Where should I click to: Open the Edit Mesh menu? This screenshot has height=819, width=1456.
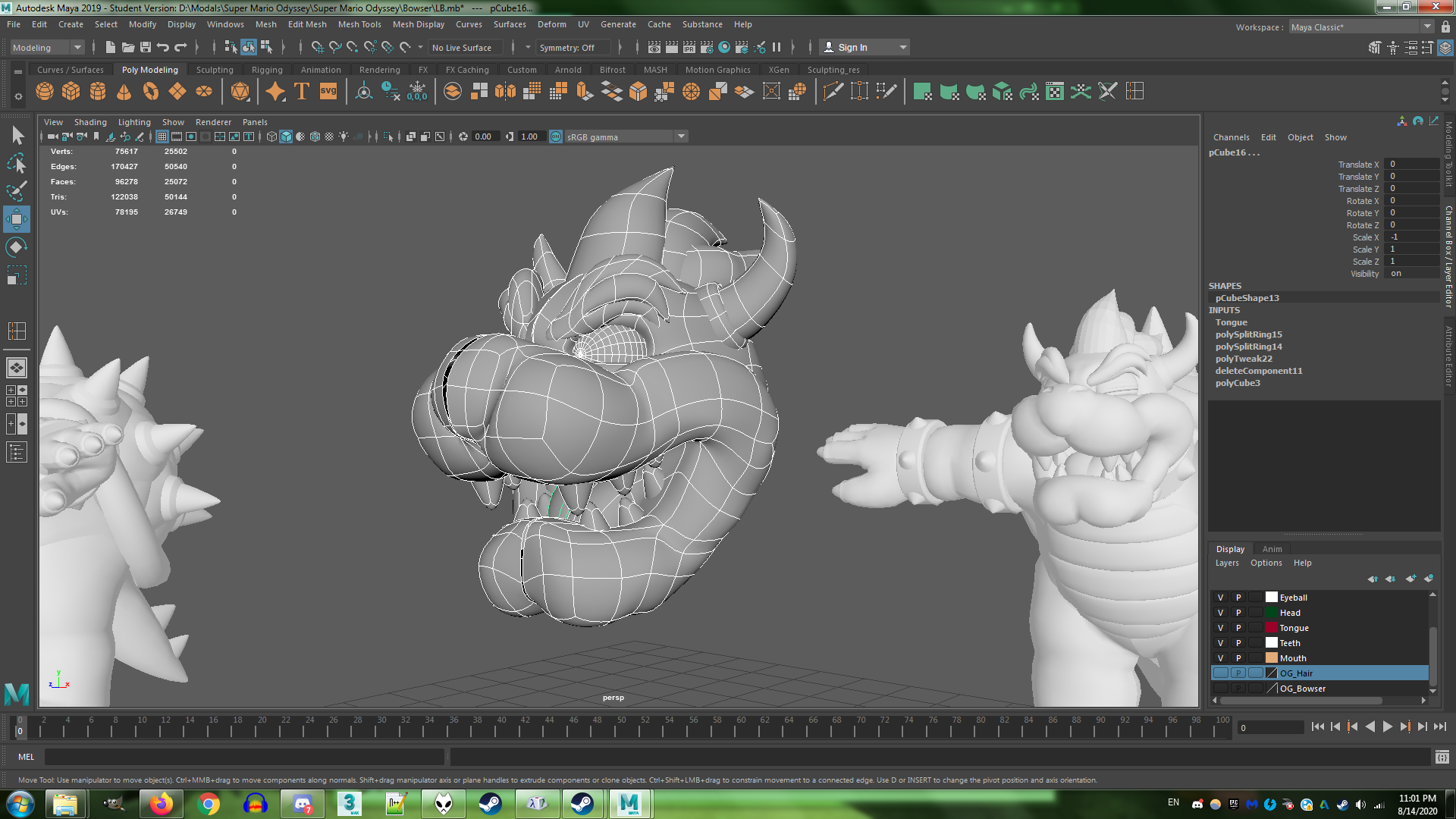click(307, 24)
